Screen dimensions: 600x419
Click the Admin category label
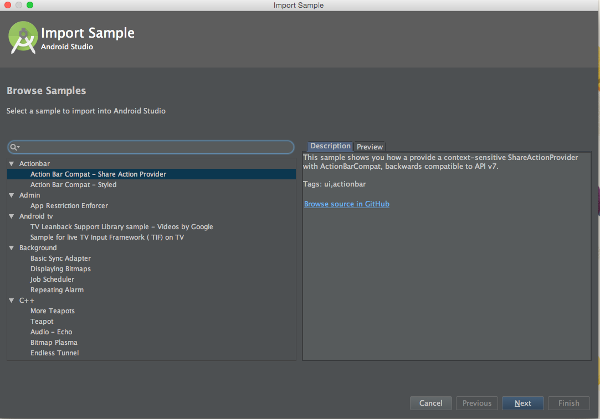point(29,196)
